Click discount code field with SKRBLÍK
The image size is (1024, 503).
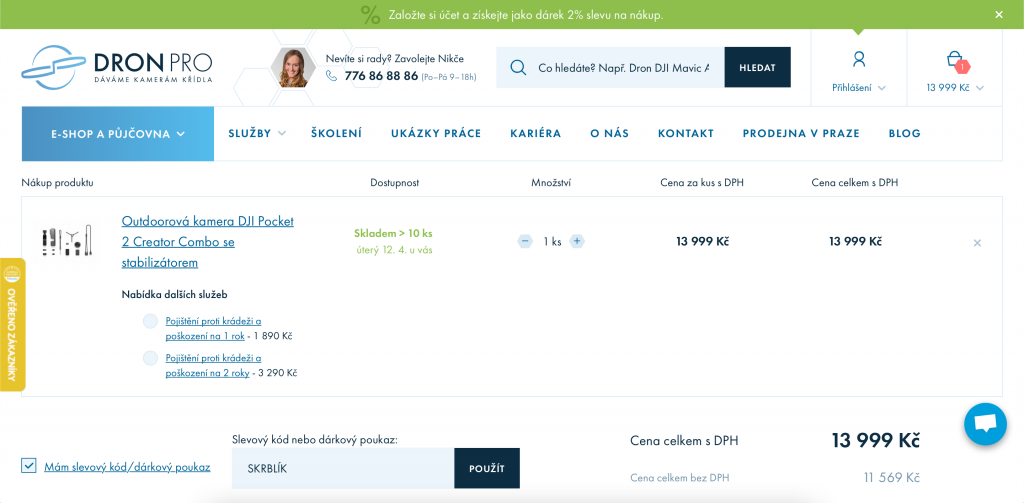[343, 468]
